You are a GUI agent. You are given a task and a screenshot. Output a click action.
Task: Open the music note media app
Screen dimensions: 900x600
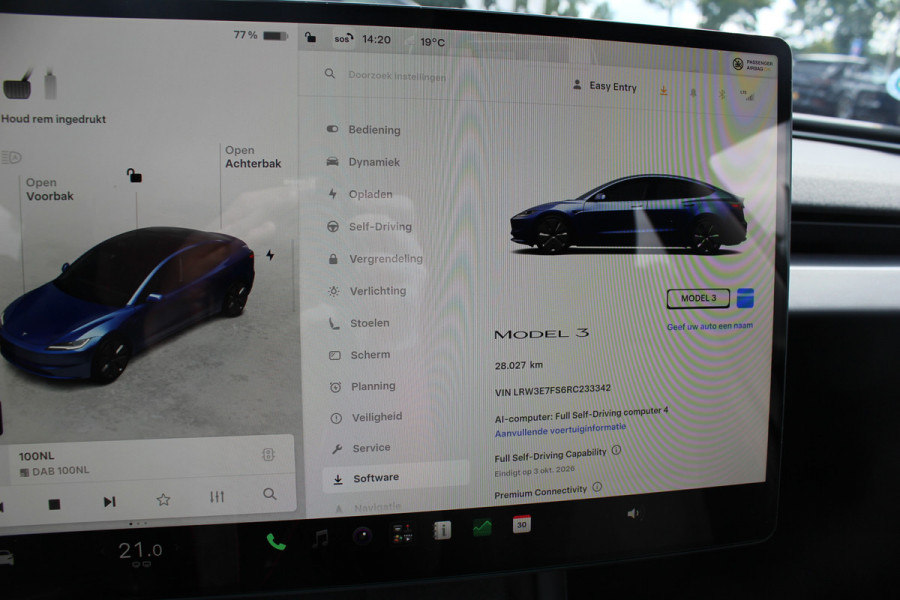pos(320,538)
